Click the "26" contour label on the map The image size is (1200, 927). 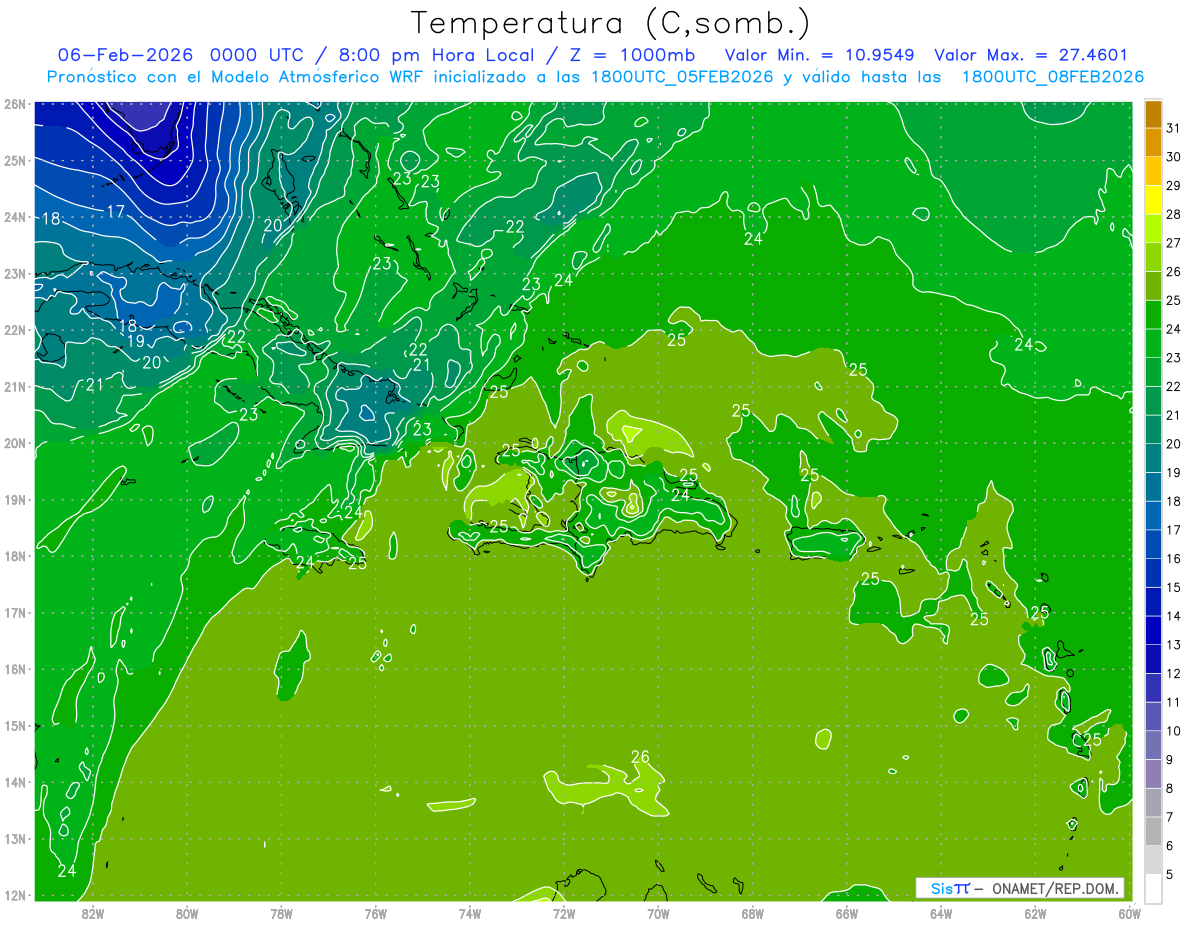pyautogui.click(x=640, y=757)
